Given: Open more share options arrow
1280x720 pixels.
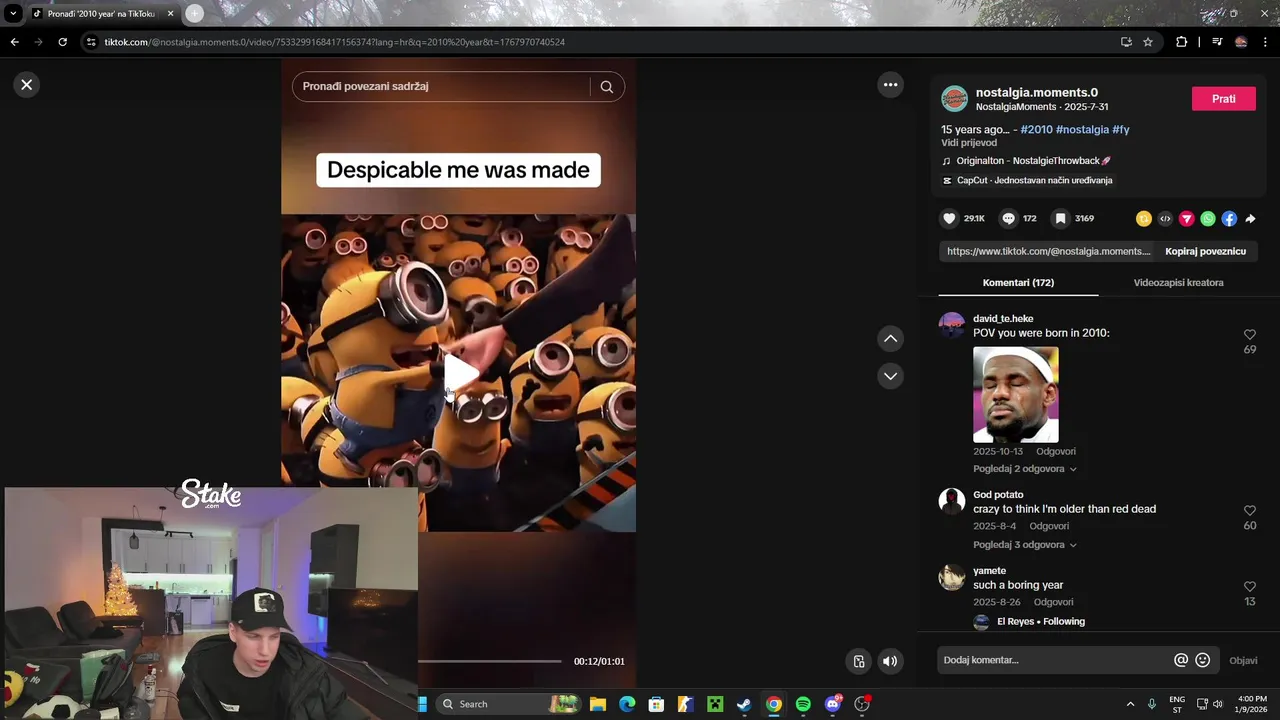Looking at the screenshot, I should tap(1250, 218).
